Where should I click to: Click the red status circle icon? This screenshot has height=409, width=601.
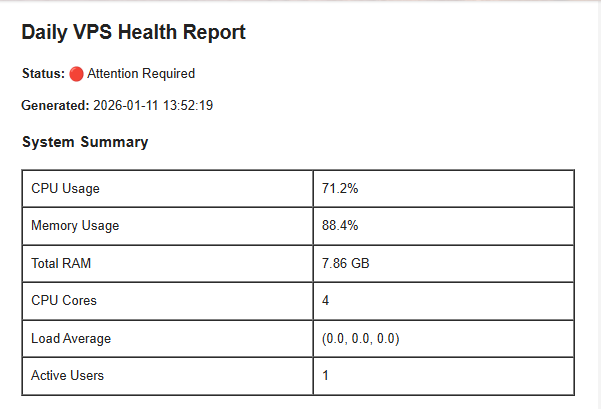76,74
